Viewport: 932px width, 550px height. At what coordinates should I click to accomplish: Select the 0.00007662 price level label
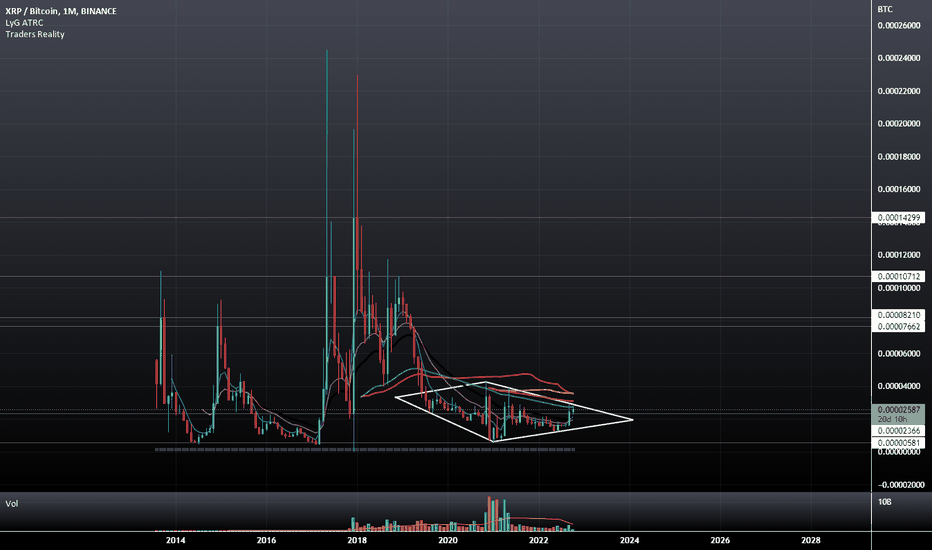click(898, 326)
